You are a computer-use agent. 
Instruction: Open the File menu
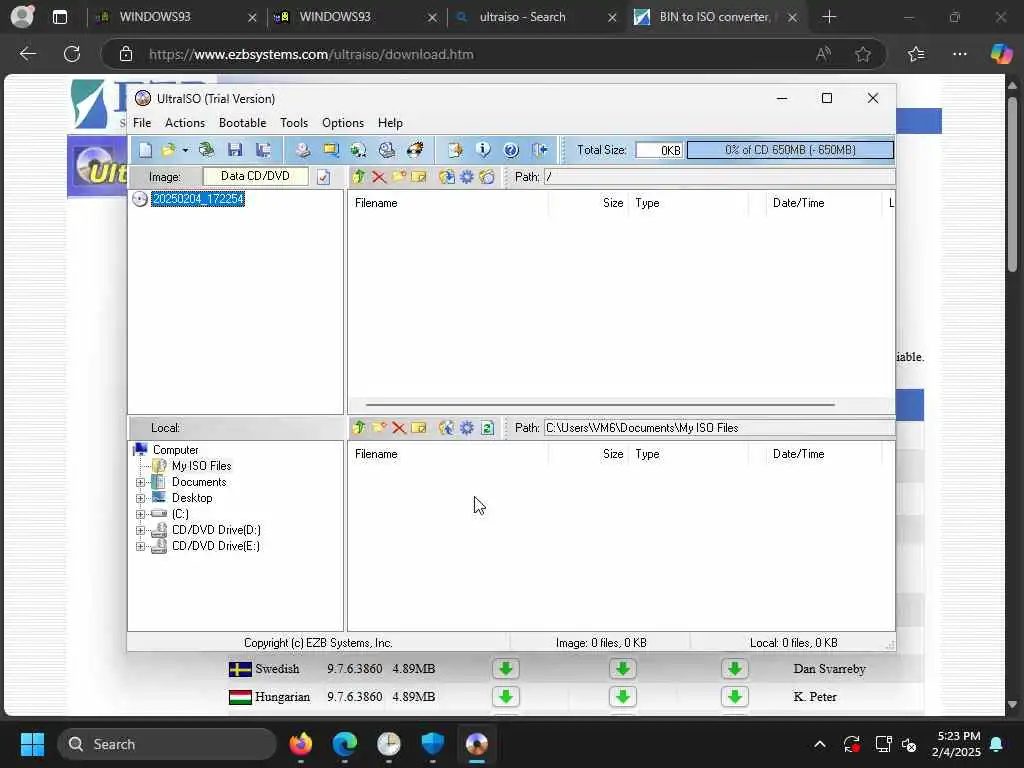click(x=142, y=123)
